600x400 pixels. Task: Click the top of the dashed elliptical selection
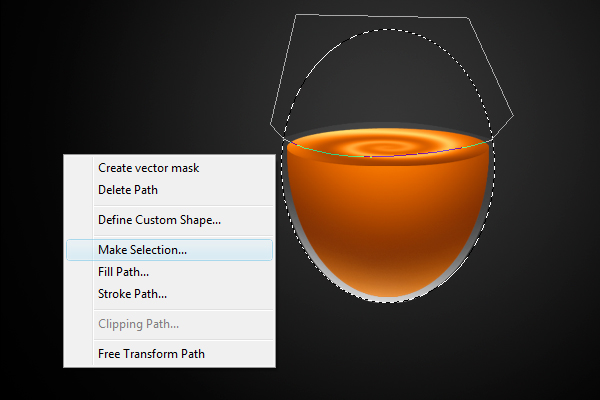click(x=388, y=29)
